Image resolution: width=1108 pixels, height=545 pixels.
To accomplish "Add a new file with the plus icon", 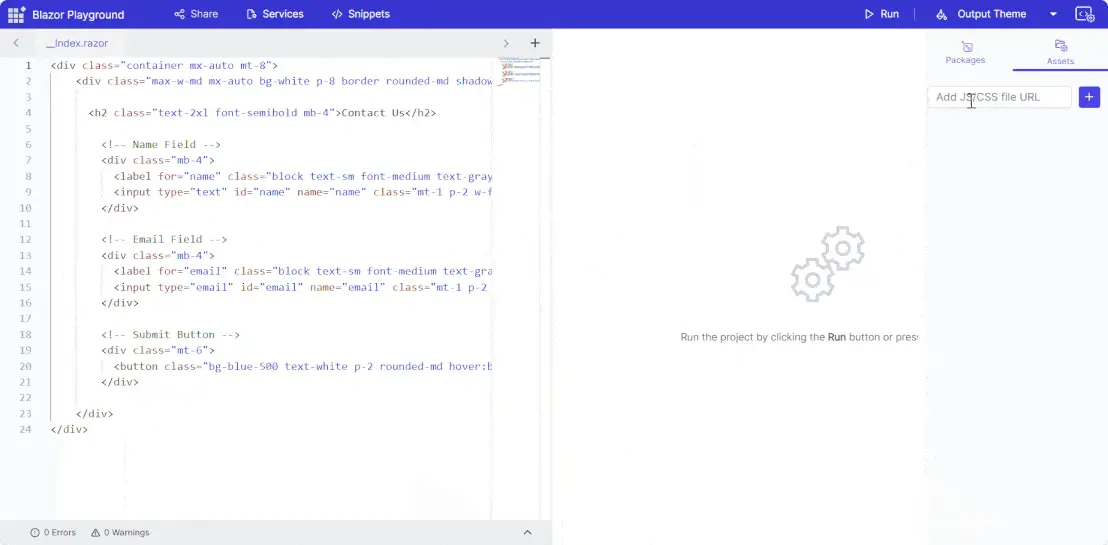I will [535, 43].
